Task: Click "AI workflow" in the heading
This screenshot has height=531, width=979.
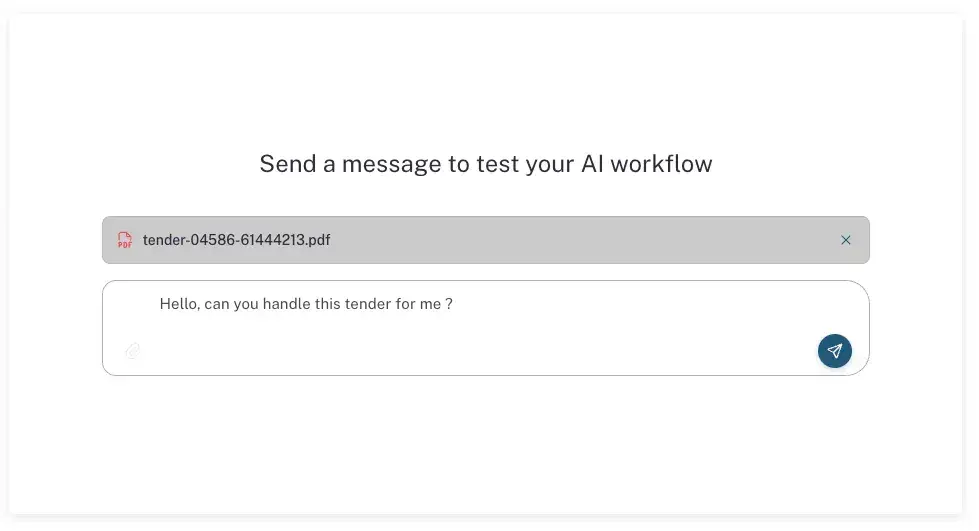Action: pos(646,164)
